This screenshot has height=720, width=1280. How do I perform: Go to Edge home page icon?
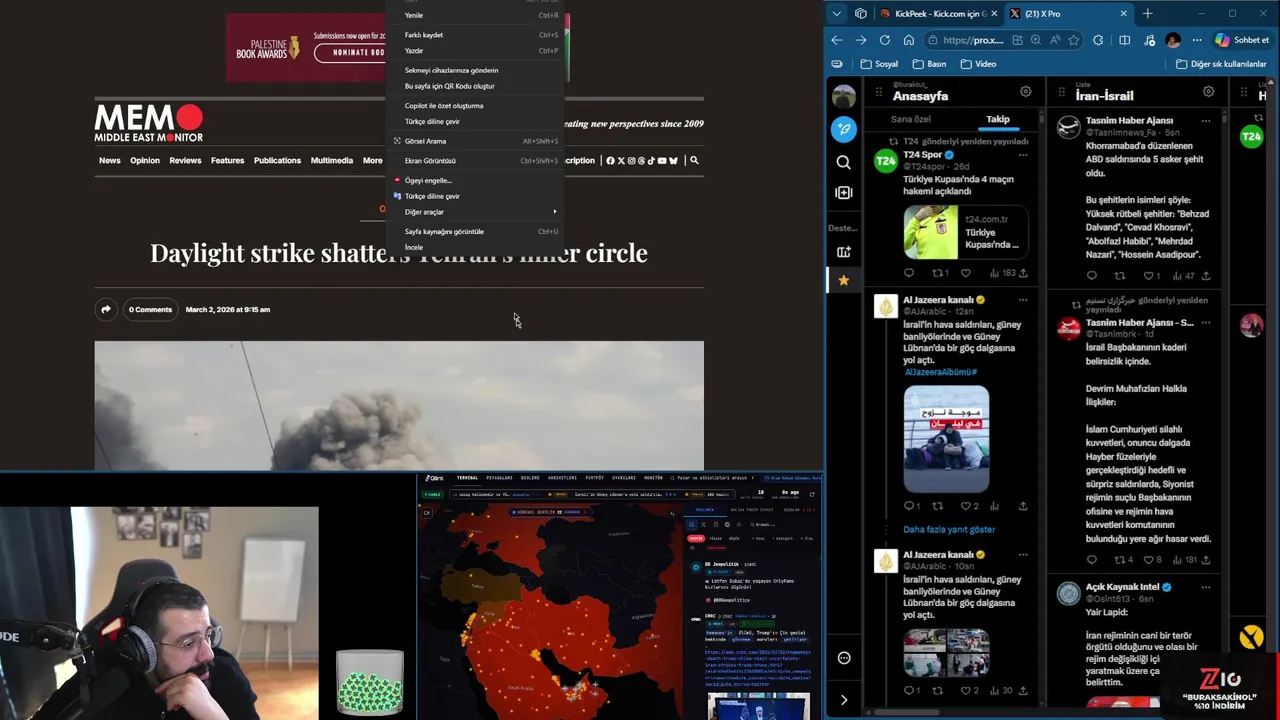pos(908,40)
